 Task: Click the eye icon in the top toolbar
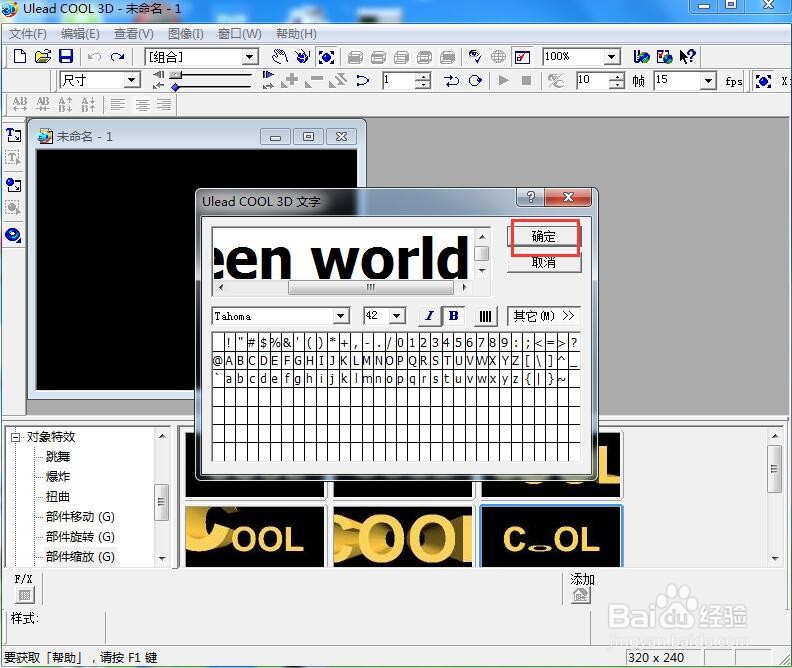click(474, 57)
